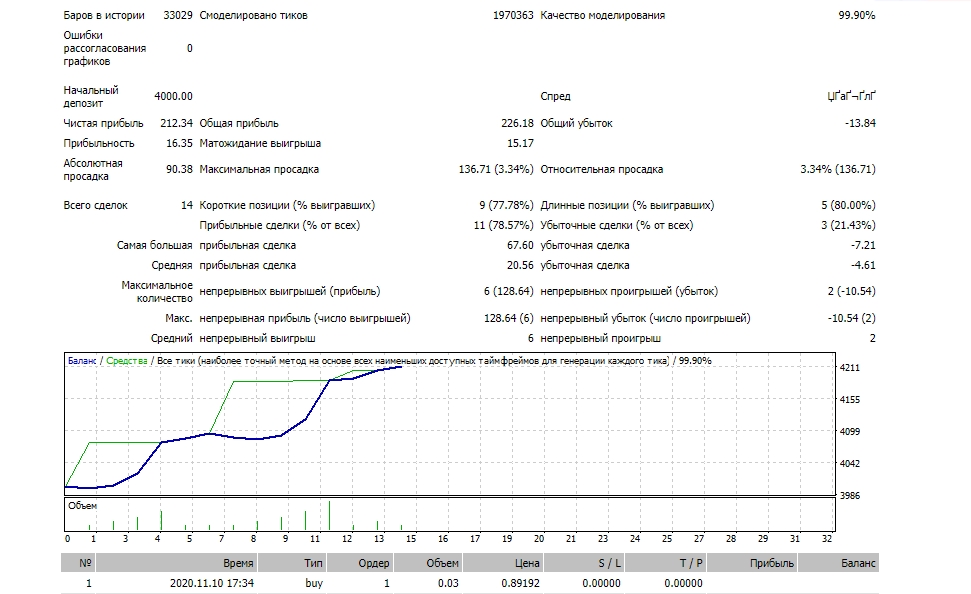The width and height of the screenshot is (971, 594).
Task: Select the absolute drawdown value 90.38
Action: [180, 169]
